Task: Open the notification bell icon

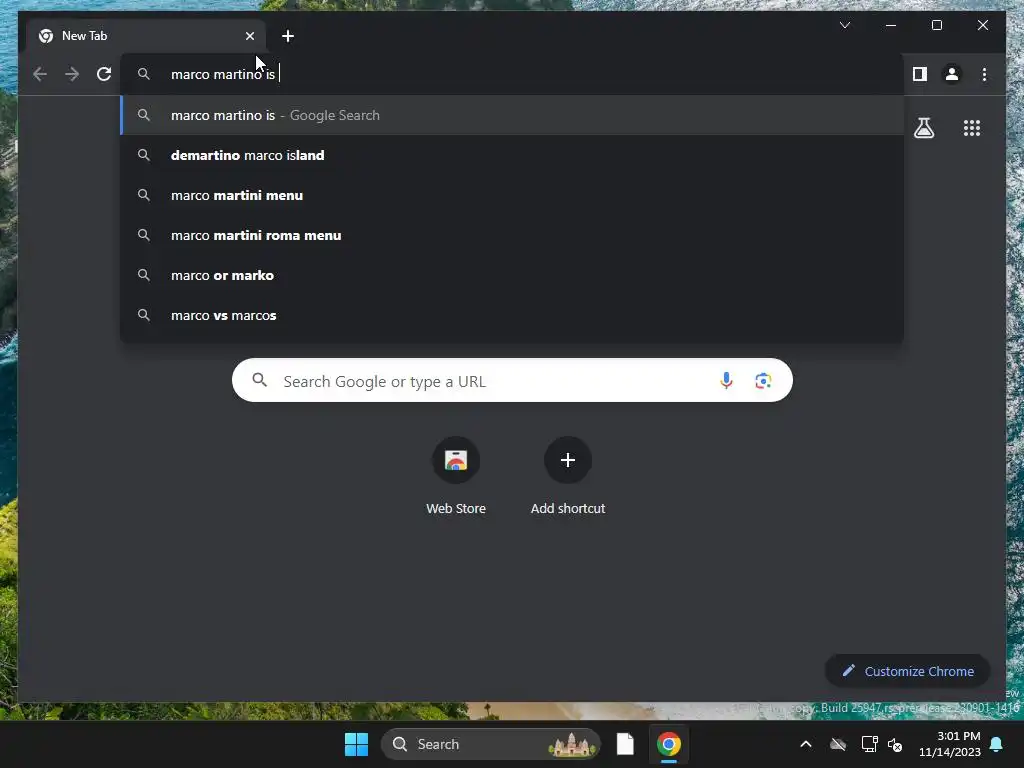Action: pyautogui.click(x=997, y=744)
